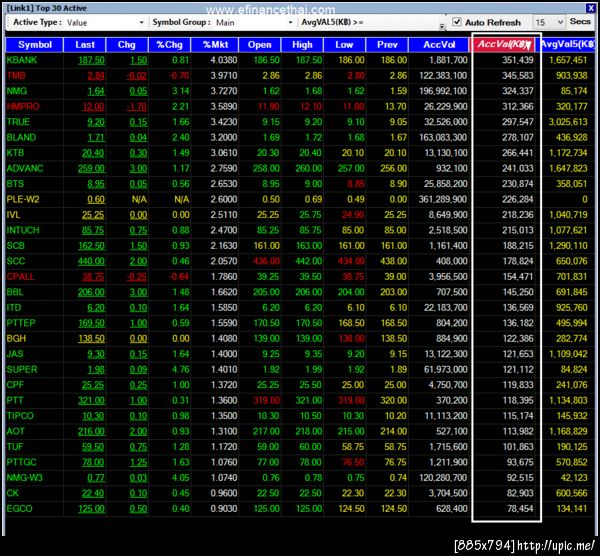Image resolution: width=600 pixels, height=556 pixels.
Task: Select the PTTEP symbol
Action: click(x=21, y=323)
